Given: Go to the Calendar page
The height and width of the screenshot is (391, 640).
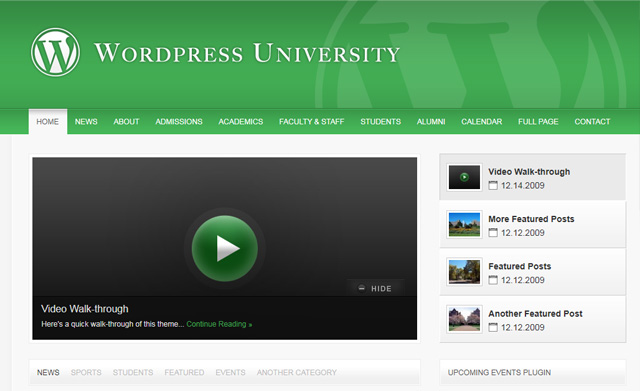Looking at the screenshot, I should pos(482,122).
